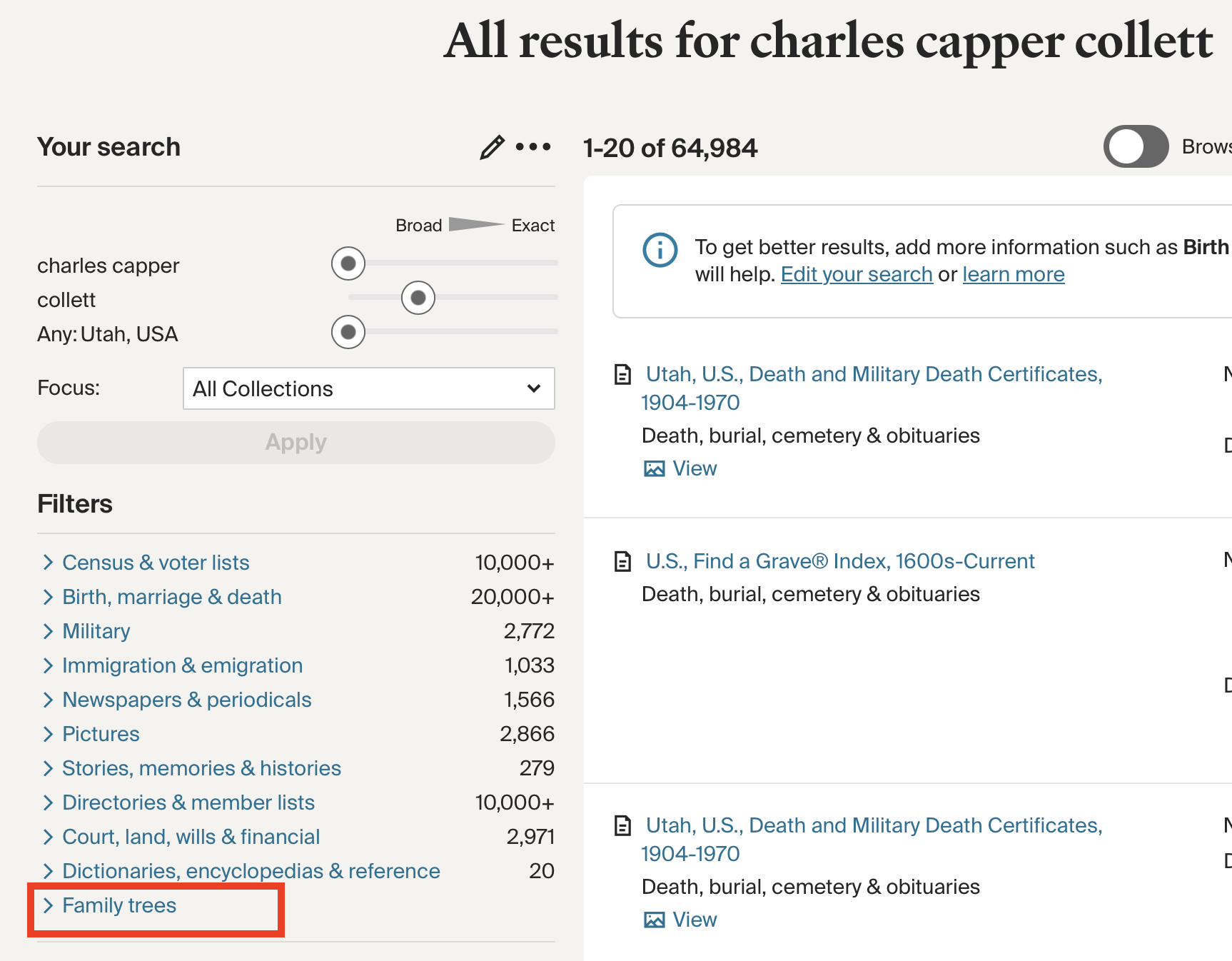The width and height of the screenshot is (1232, 961).
Task: Click the 279 Stories count
Action: click(537, 768)
